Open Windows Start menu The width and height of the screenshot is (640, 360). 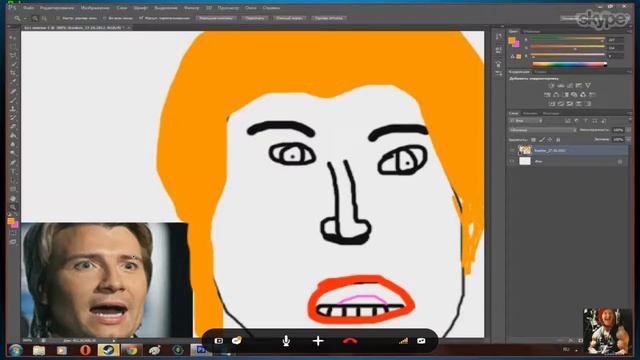16,350
